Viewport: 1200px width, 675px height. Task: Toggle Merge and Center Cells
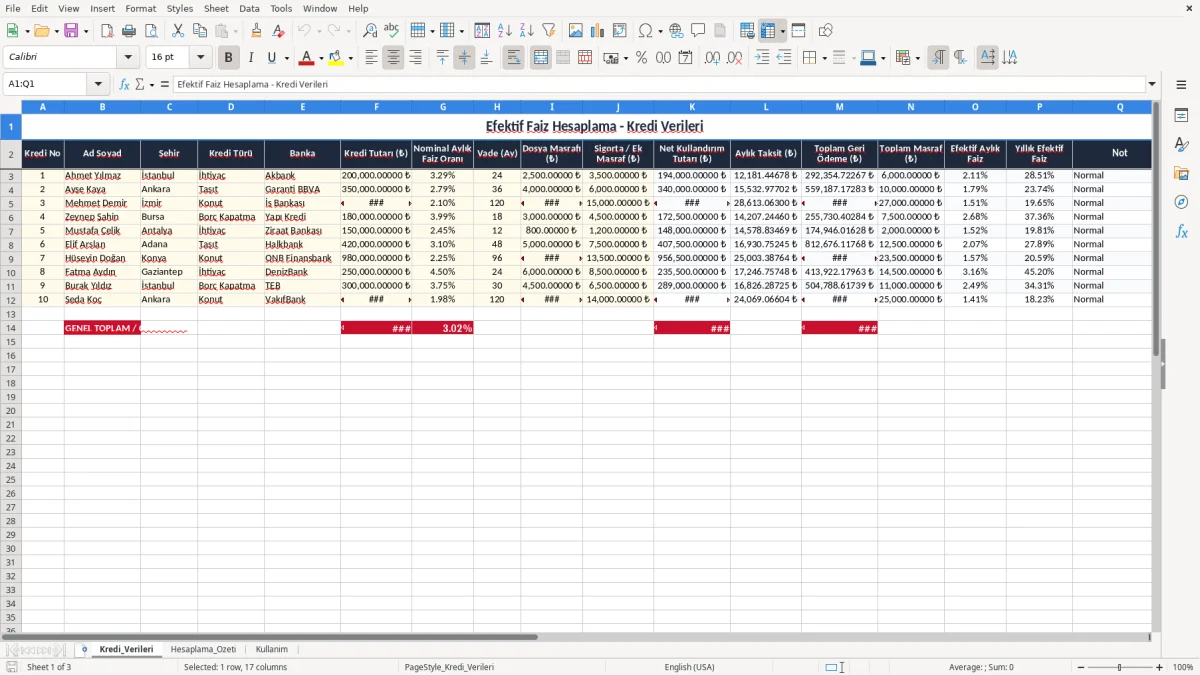[x=541, y=58]
